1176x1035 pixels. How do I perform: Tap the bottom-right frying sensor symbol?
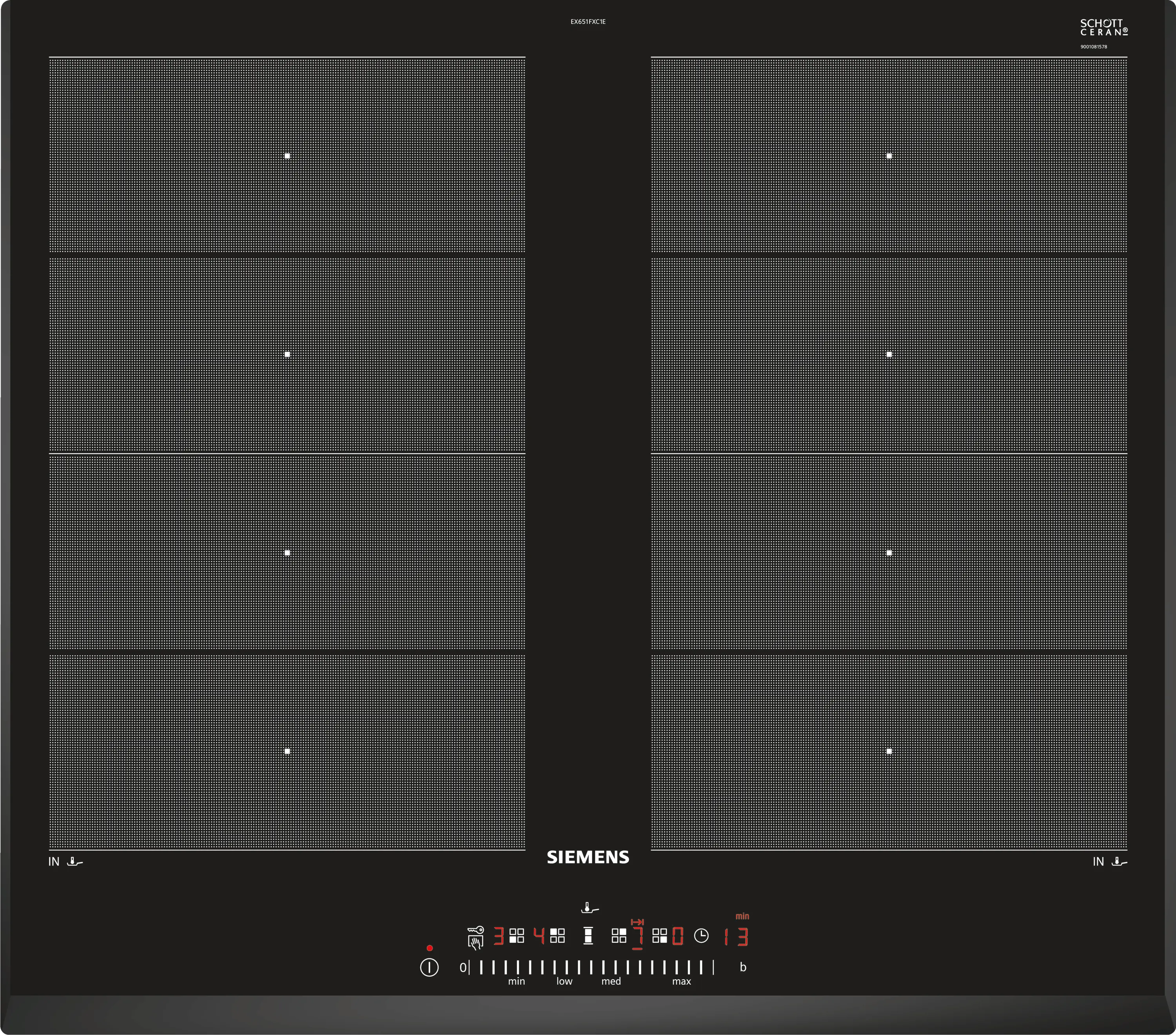click(1119, 861)
